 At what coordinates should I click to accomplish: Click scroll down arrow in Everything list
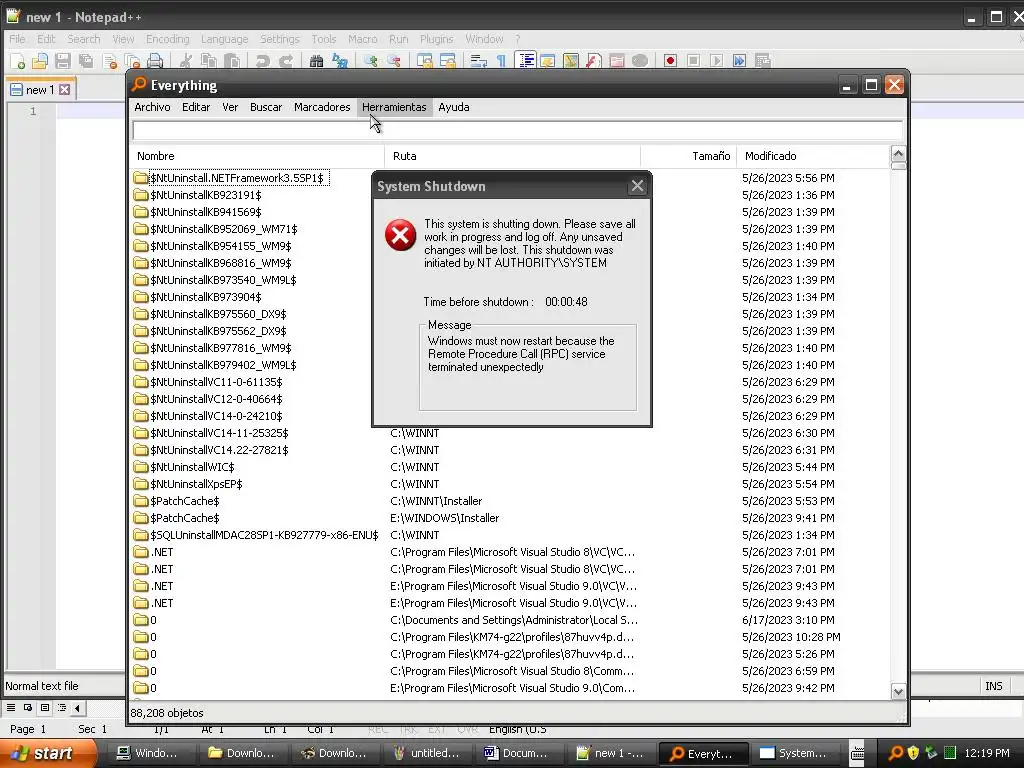(x=898, y=691)
